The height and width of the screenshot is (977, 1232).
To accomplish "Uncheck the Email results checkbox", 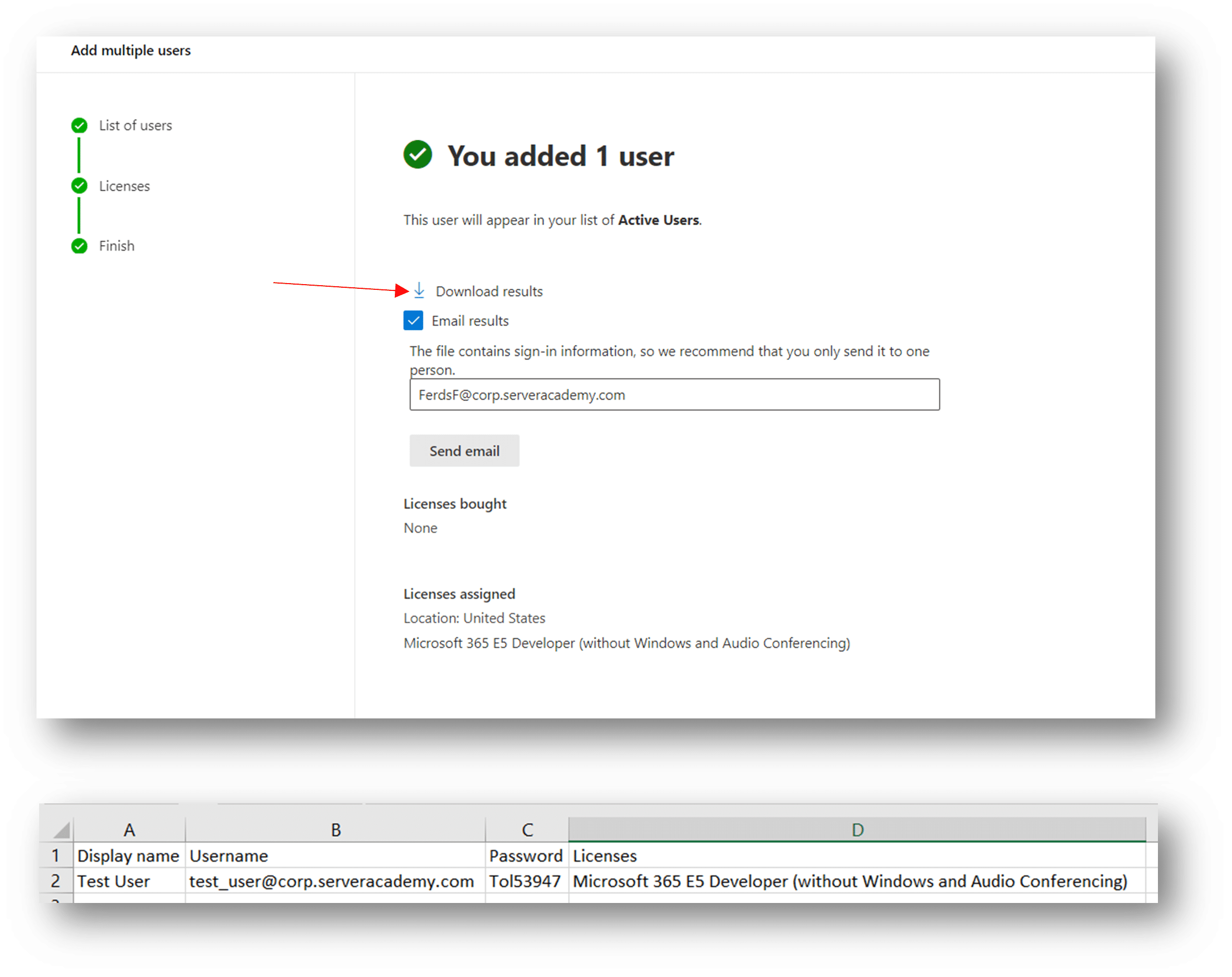I will tap(413, 320).
